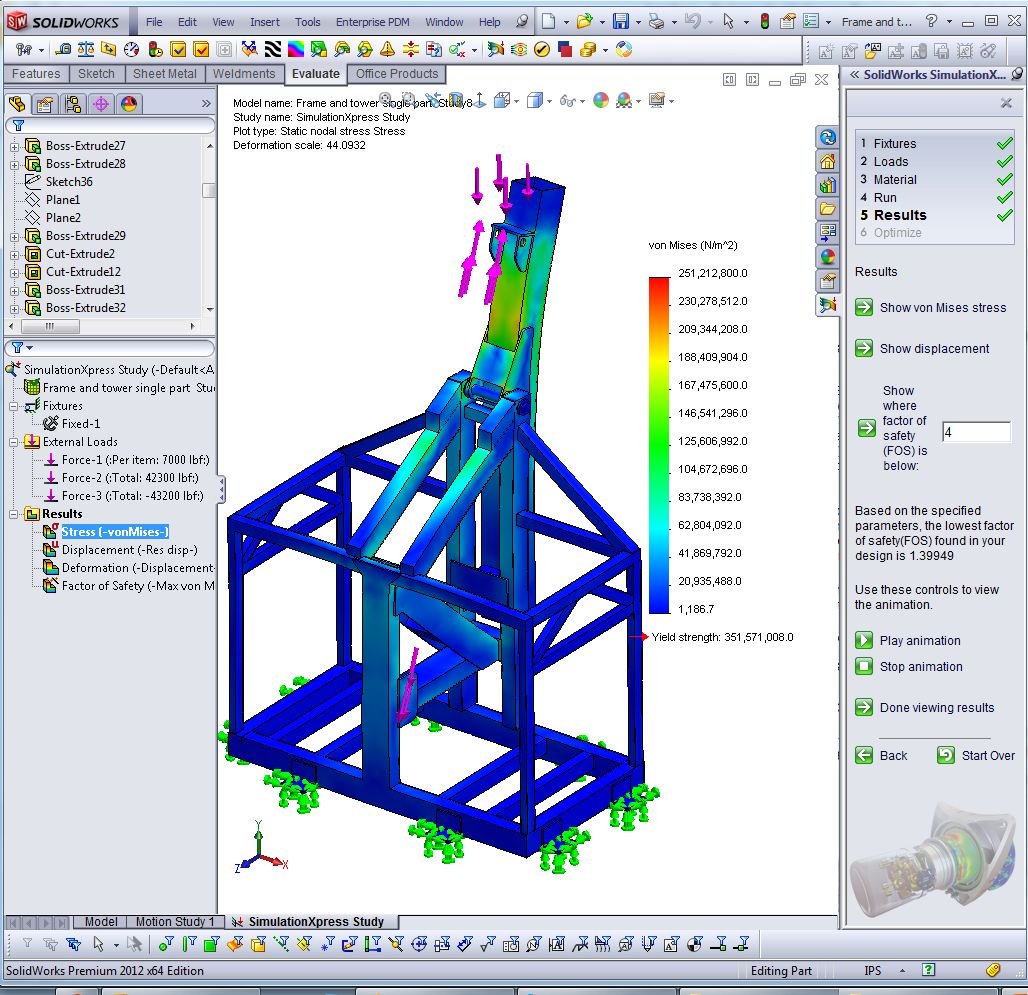Screen dimensions: 1028x995
Task: Open DimXpertManager crosshair tab icon
Action: (101, 104)
